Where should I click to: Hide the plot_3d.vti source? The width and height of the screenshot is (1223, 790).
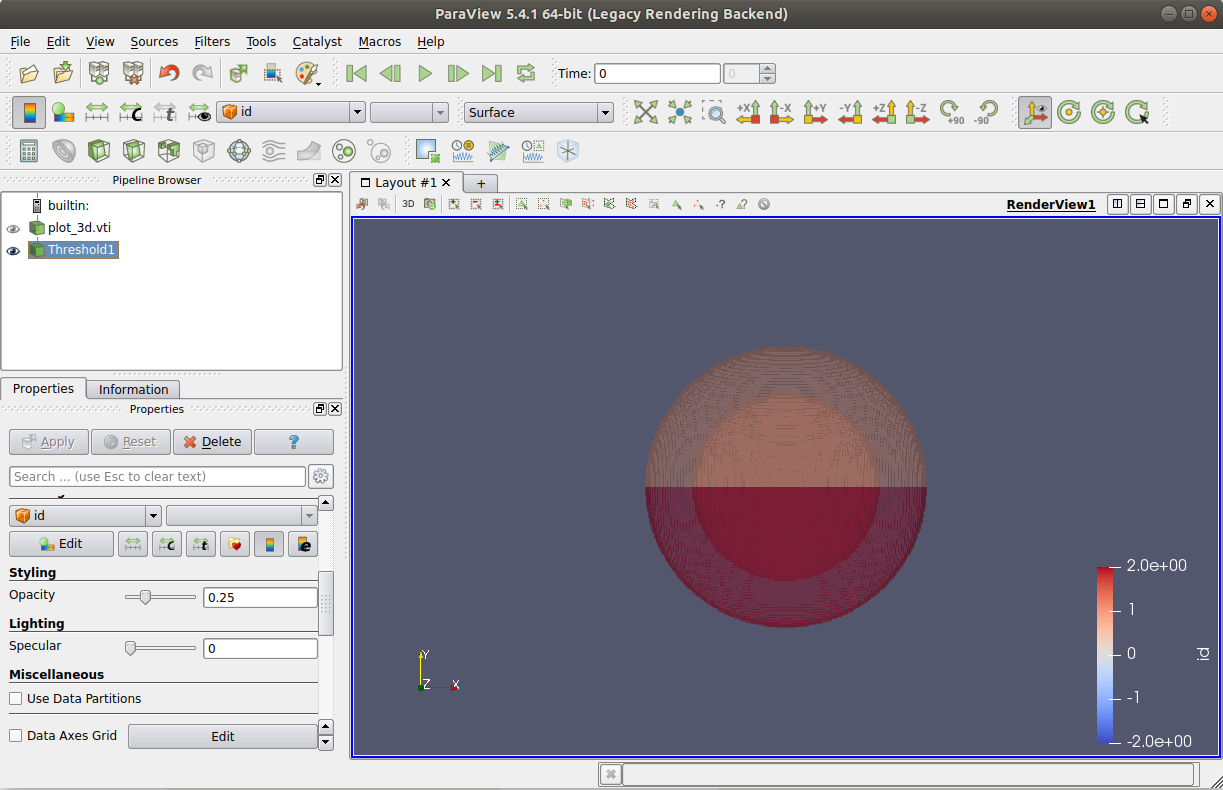[x=13, y=227]
